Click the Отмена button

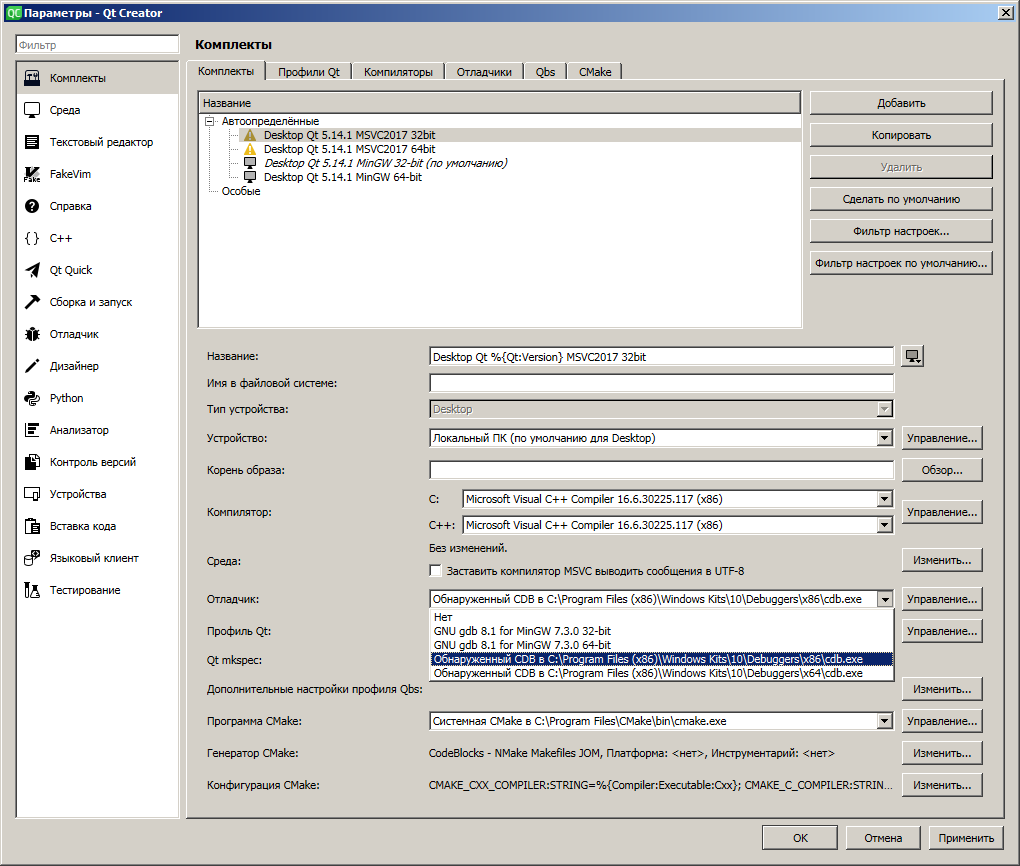point(883,838)
